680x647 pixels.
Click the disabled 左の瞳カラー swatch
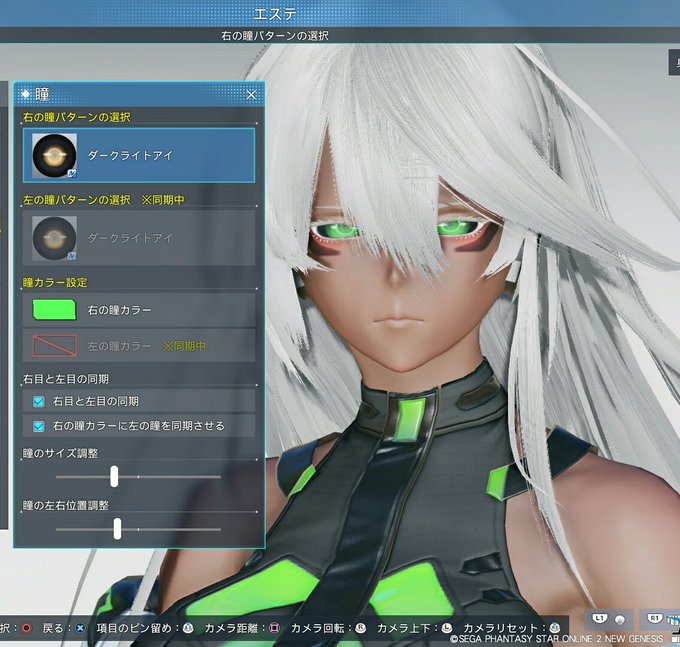click(54, 346)
